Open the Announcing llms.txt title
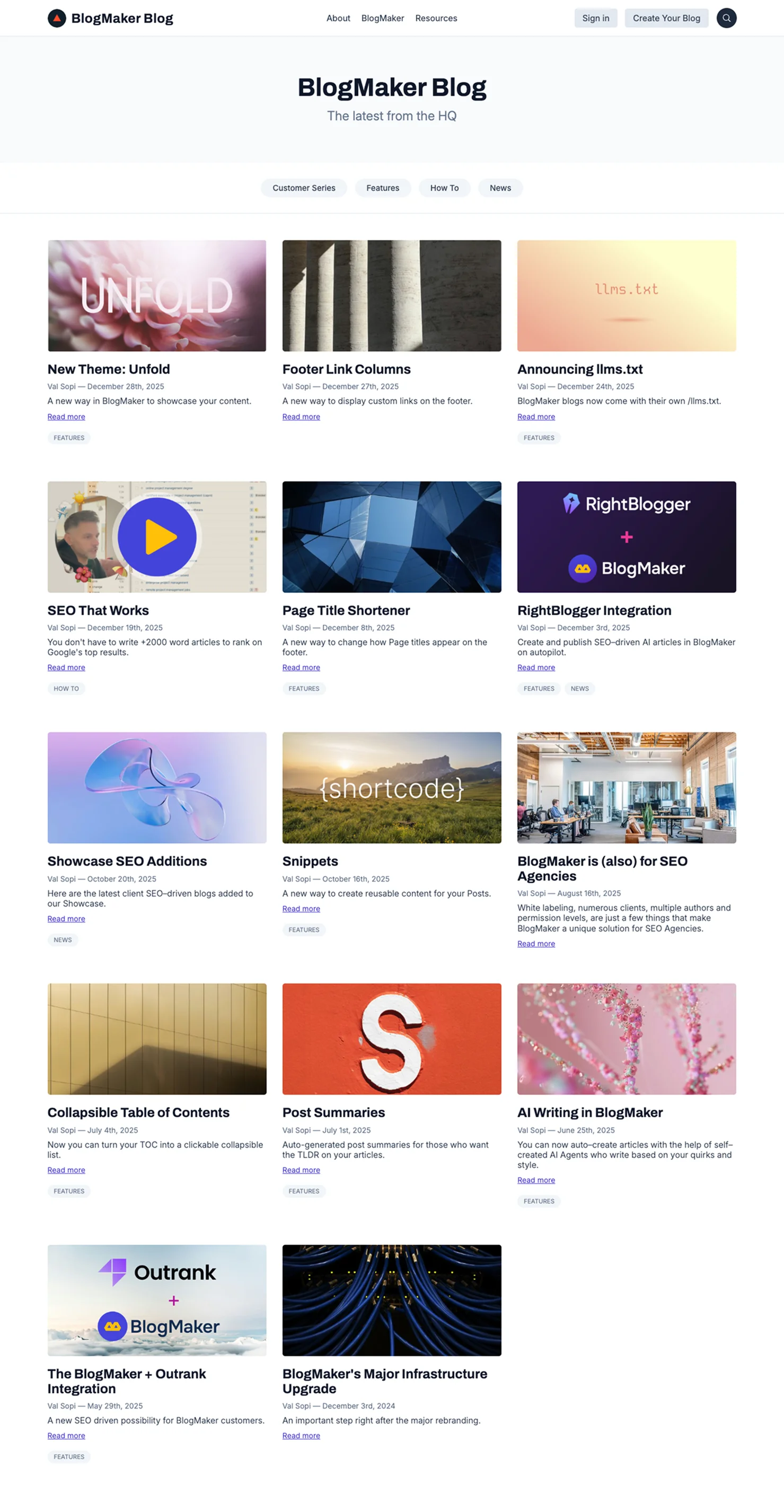784x1512 pixels. 580,369
